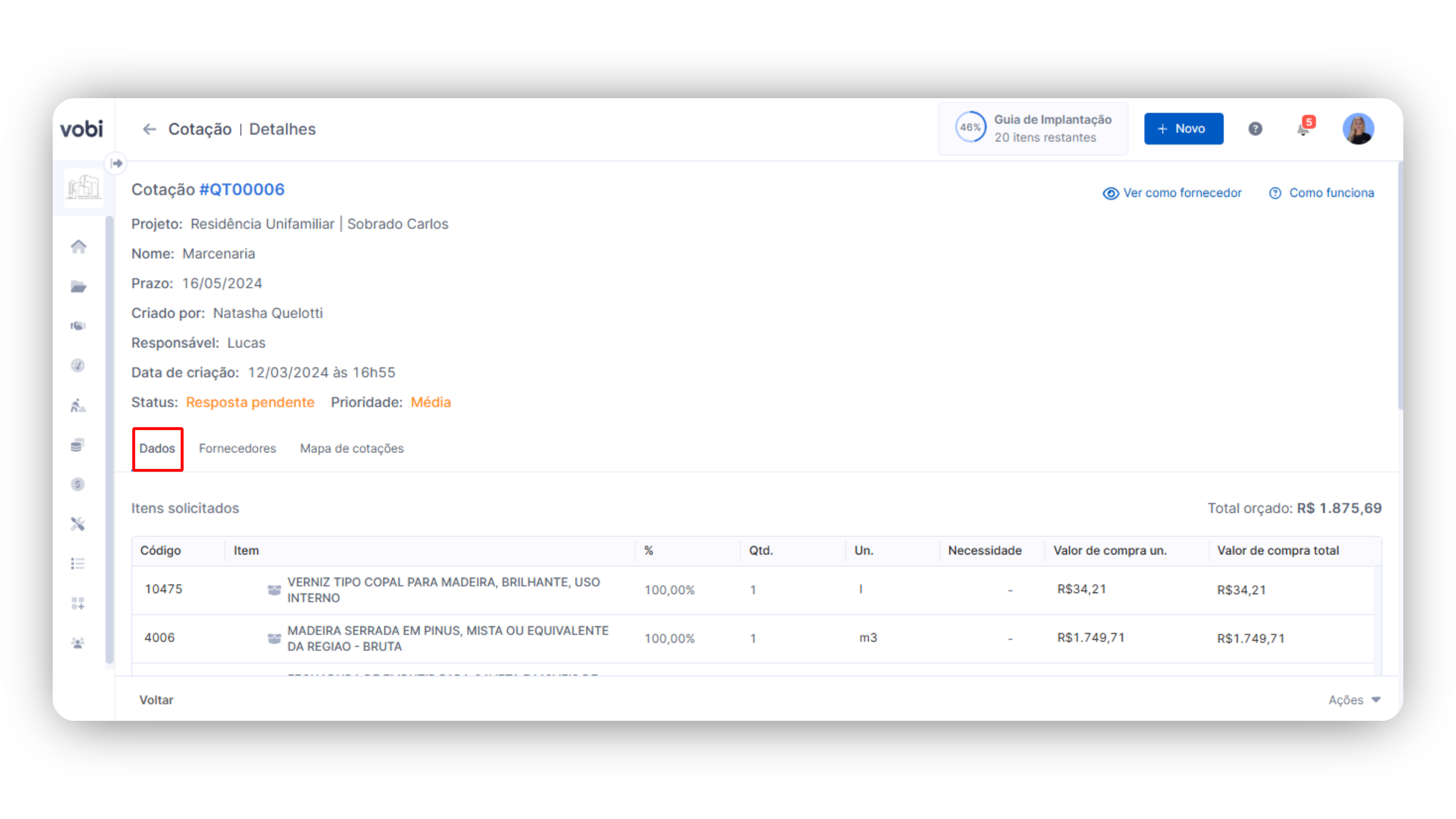
Task: Click the back arrow next to Cotação
Action: [x=149, y=129]
